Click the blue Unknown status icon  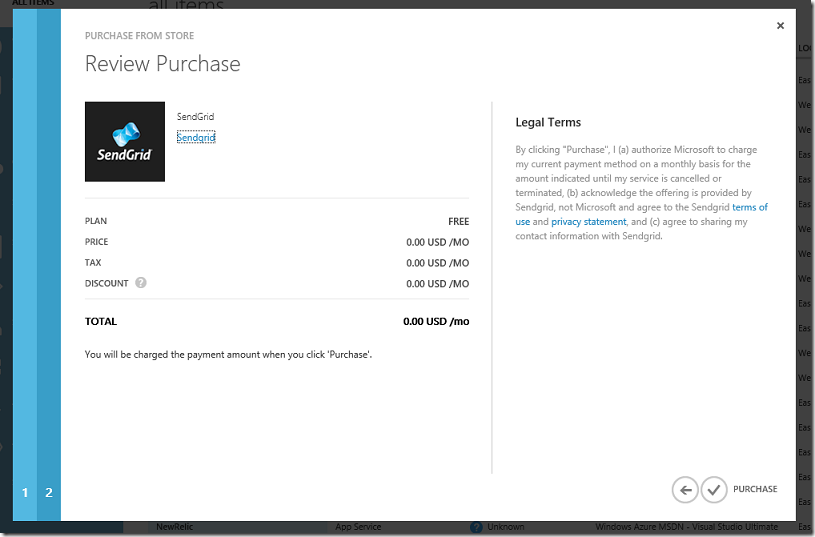tap(476, 527)
